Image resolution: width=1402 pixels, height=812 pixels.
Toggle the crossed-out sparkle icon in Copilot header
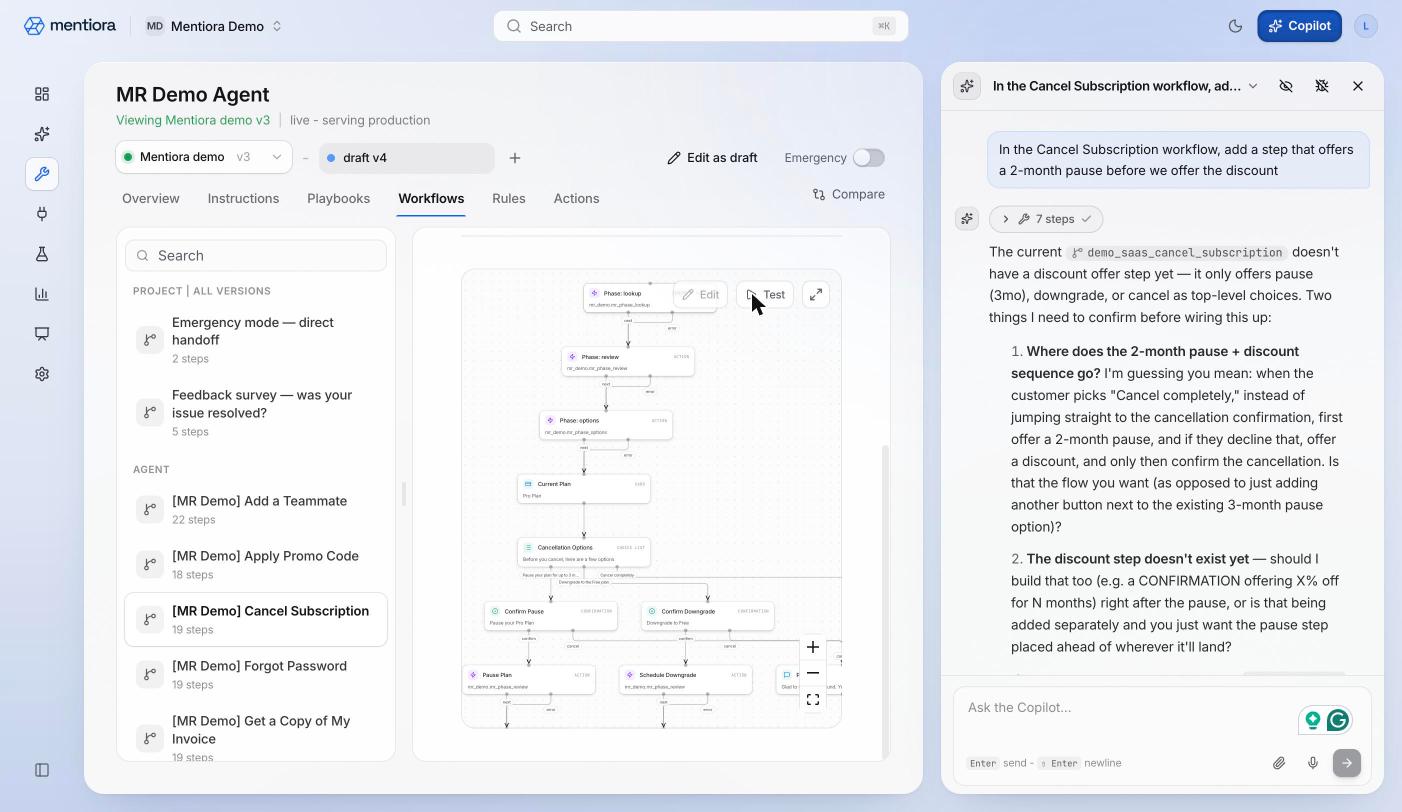point(1322,86)
